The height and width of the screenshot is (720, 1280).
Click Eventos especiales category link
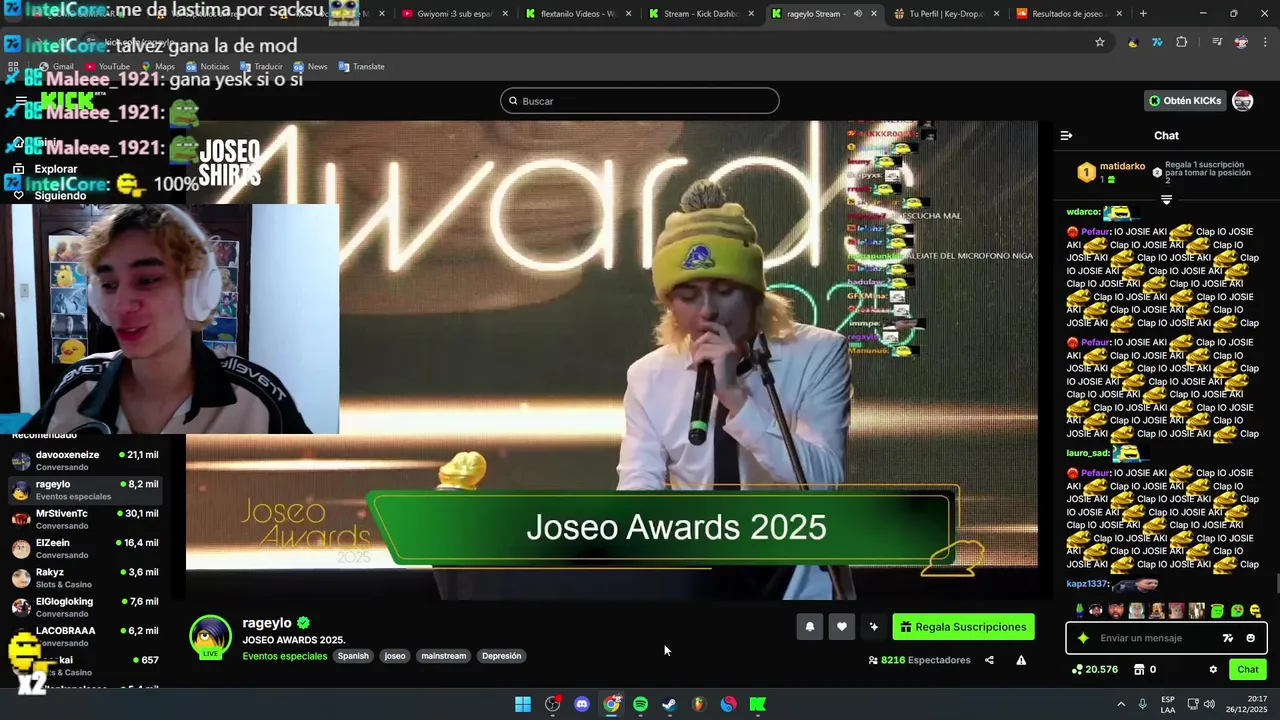[285, 656]
